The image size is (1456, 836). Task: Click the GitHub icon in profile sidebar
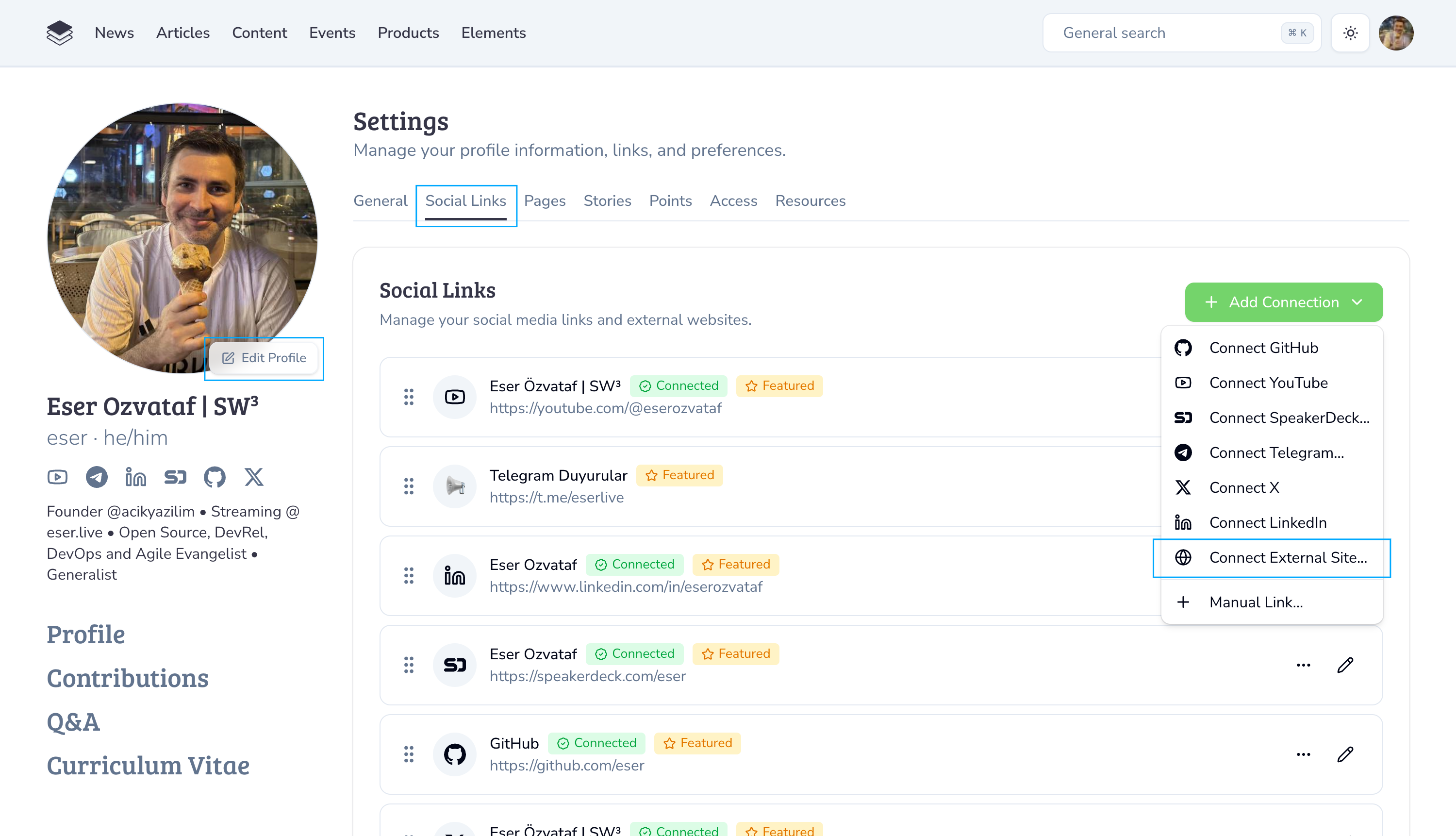point(214,477)
